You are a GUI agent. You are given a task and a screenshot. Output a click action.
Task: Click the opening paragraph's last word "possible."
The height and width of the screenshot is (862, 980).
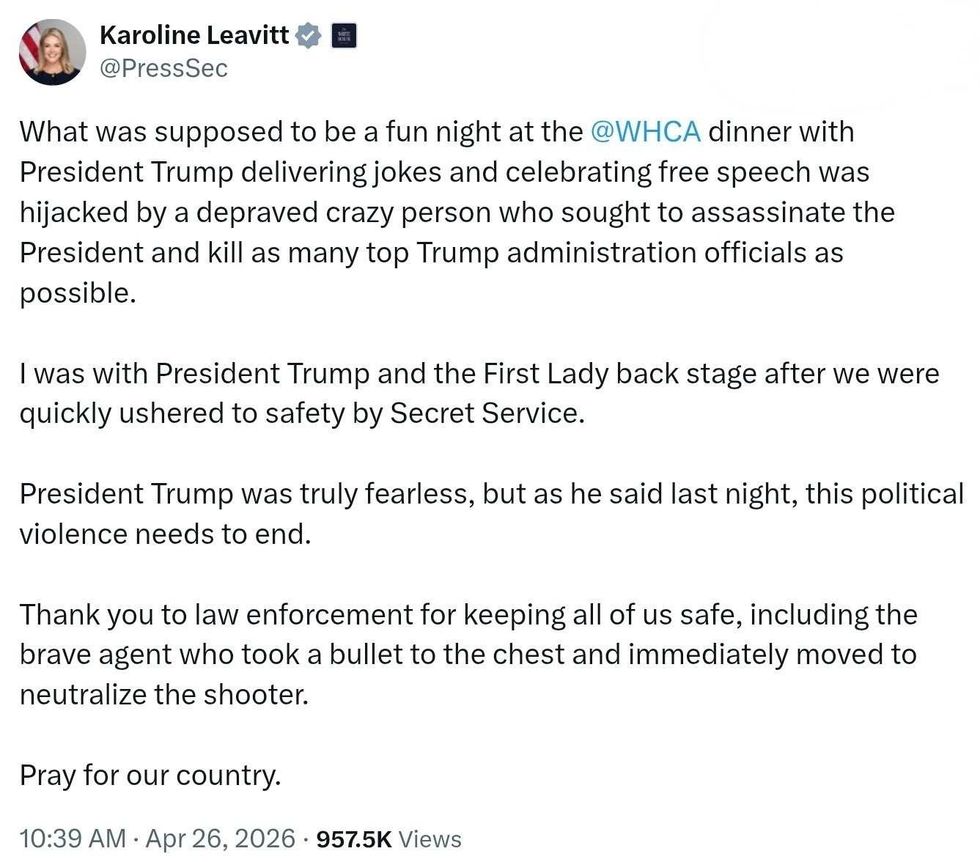(x=76, y=293)
